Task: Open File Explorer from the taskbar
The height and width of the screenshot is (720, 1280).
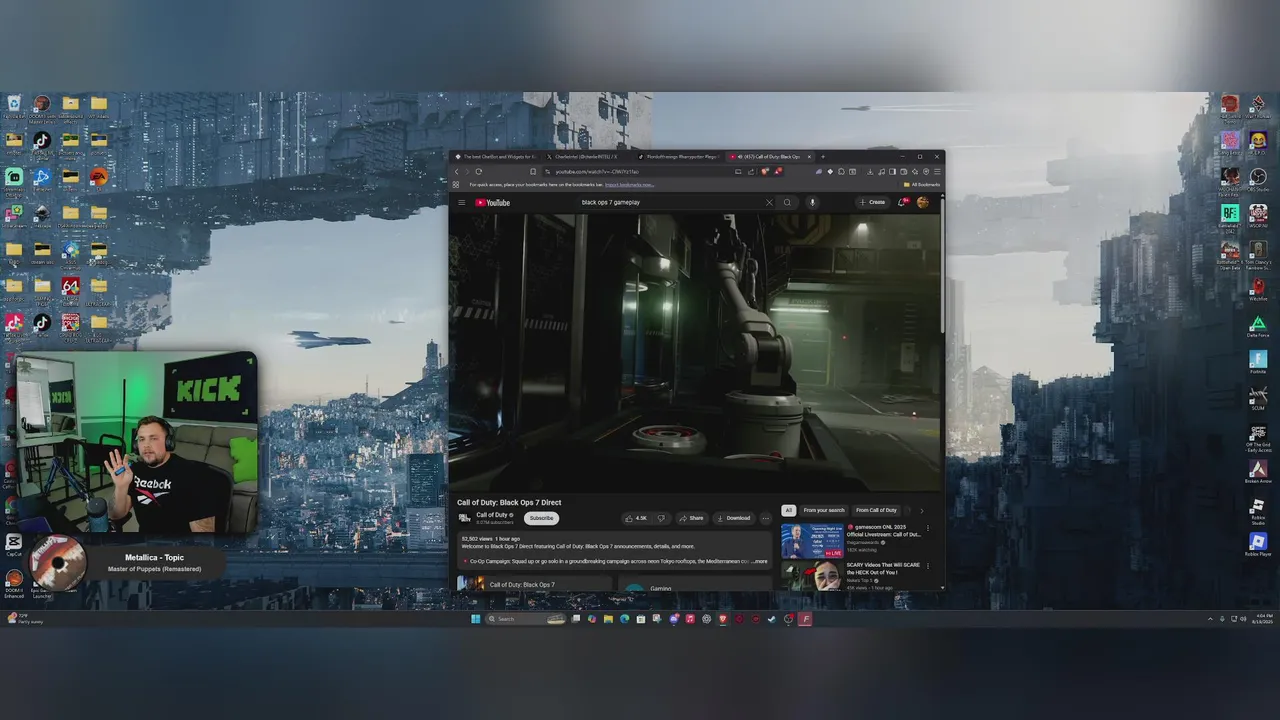Action: tap(608, 619)
